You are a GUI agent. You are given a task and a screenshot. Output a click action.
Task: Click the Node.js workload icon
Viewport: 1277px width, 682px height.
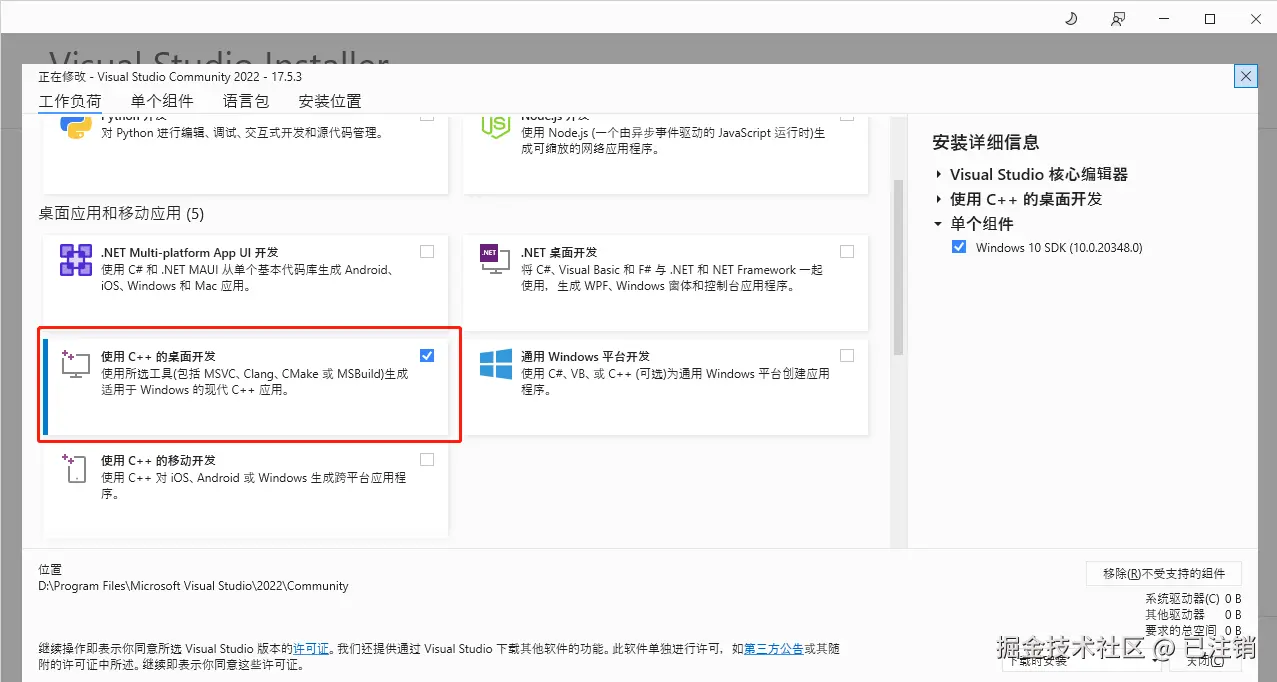(496, 127)
